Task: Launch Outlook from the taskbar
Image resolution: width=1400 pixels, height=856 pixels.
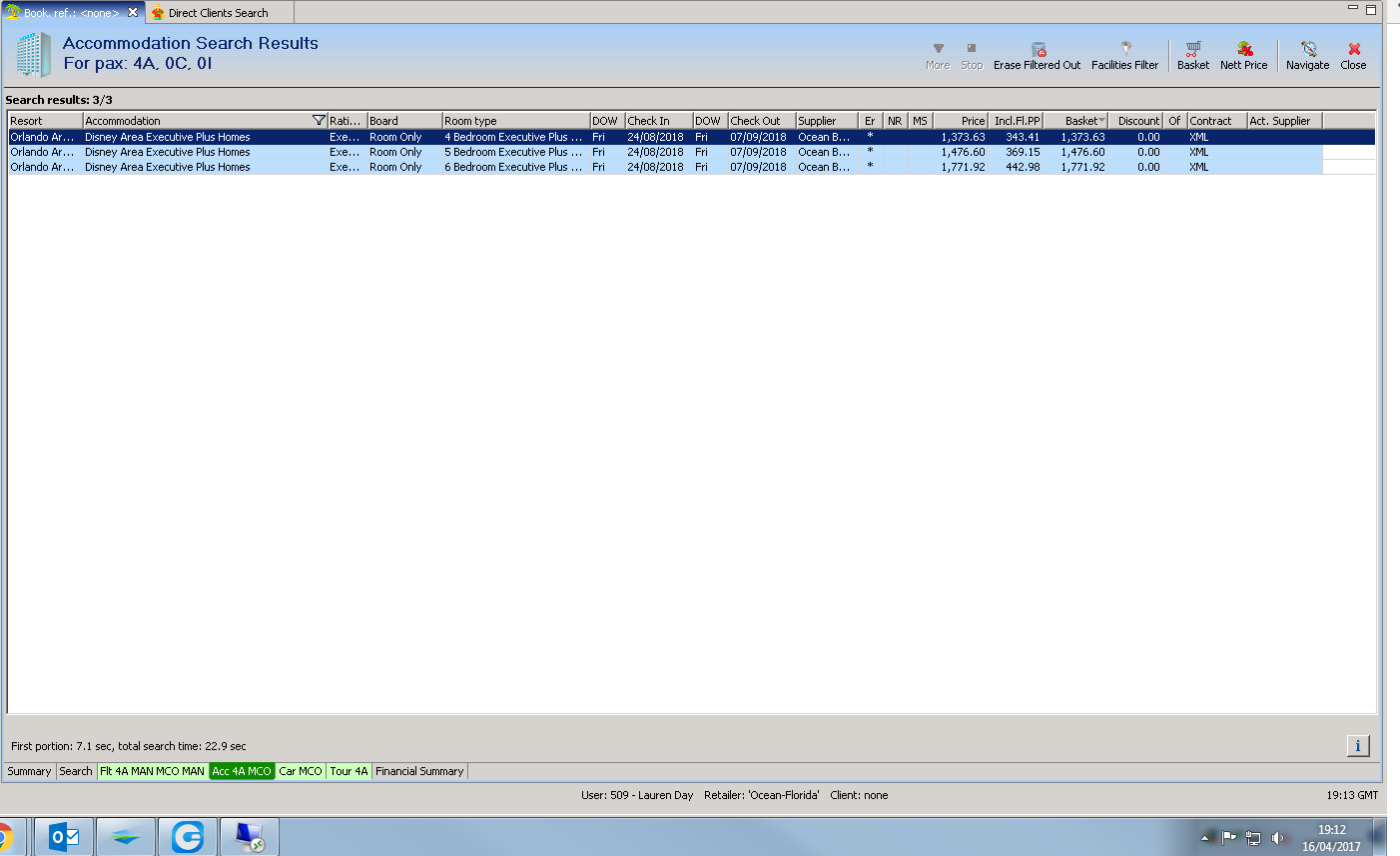Action: (64, 837)
